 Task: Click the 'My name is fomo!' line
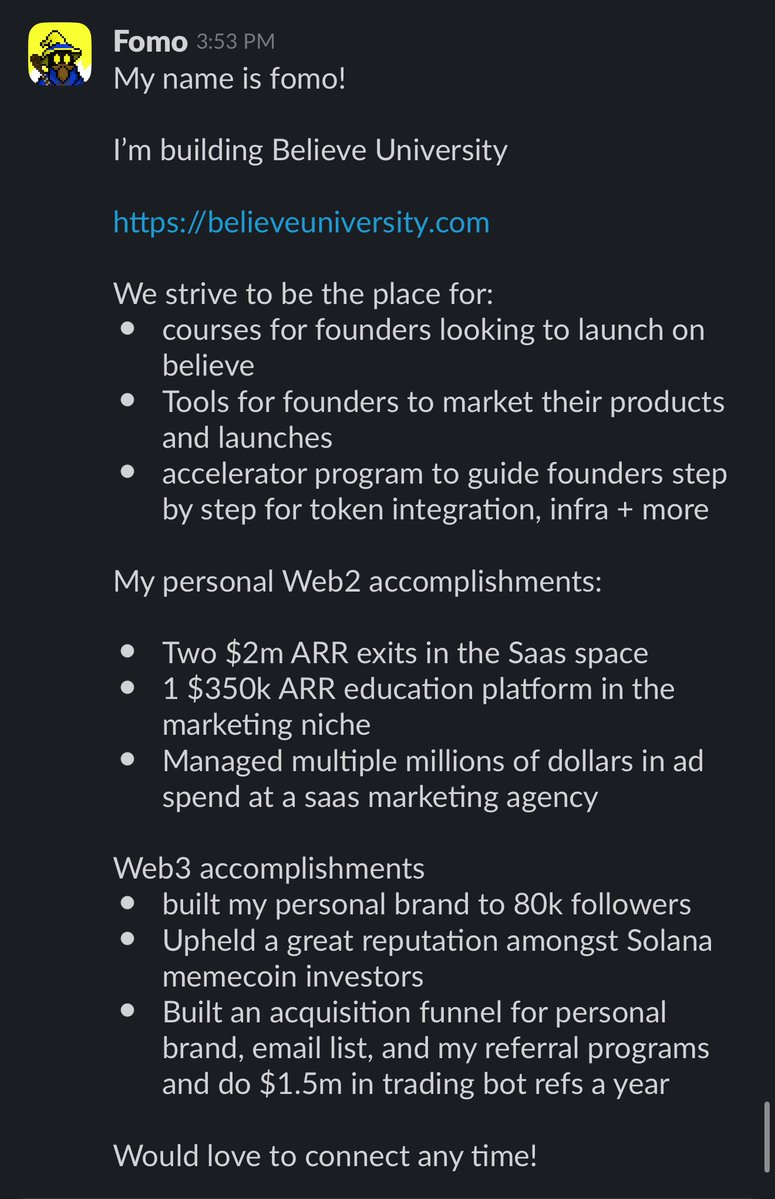(229, 79)
